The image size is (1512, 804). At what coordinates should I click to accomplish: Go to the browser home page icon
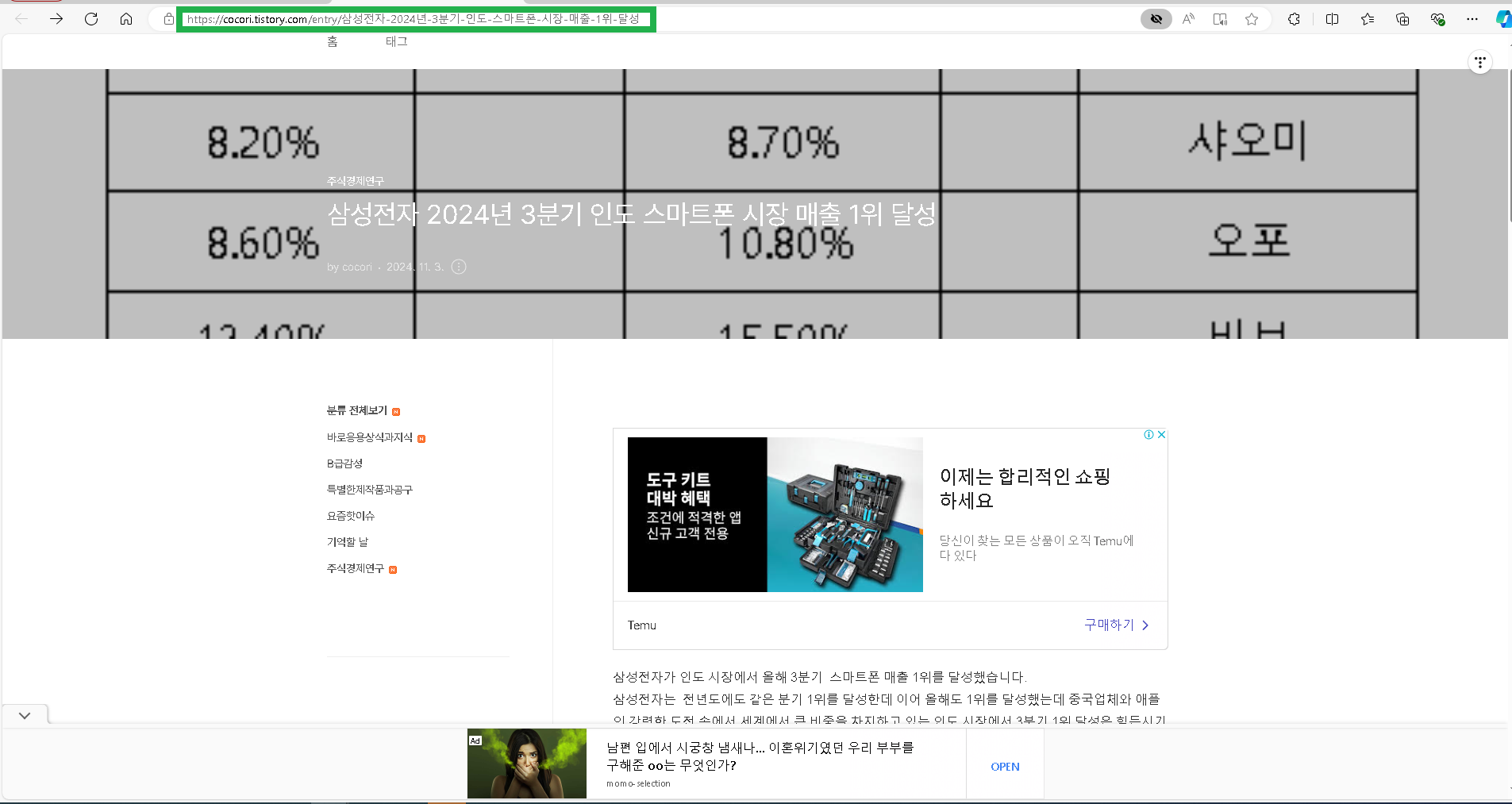(126, 19)
